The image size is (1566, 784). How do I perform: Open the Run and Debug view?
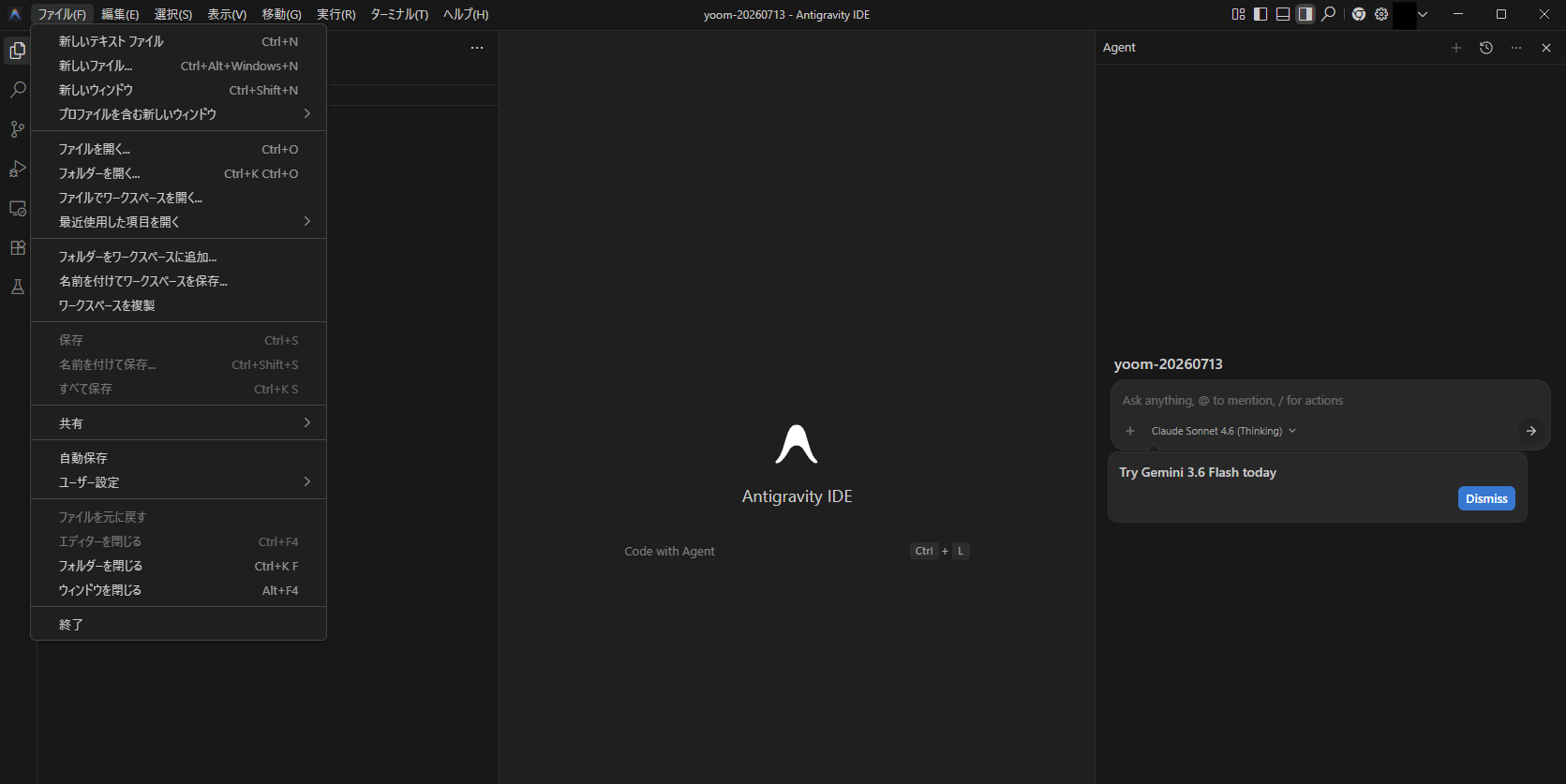point(17,169)
